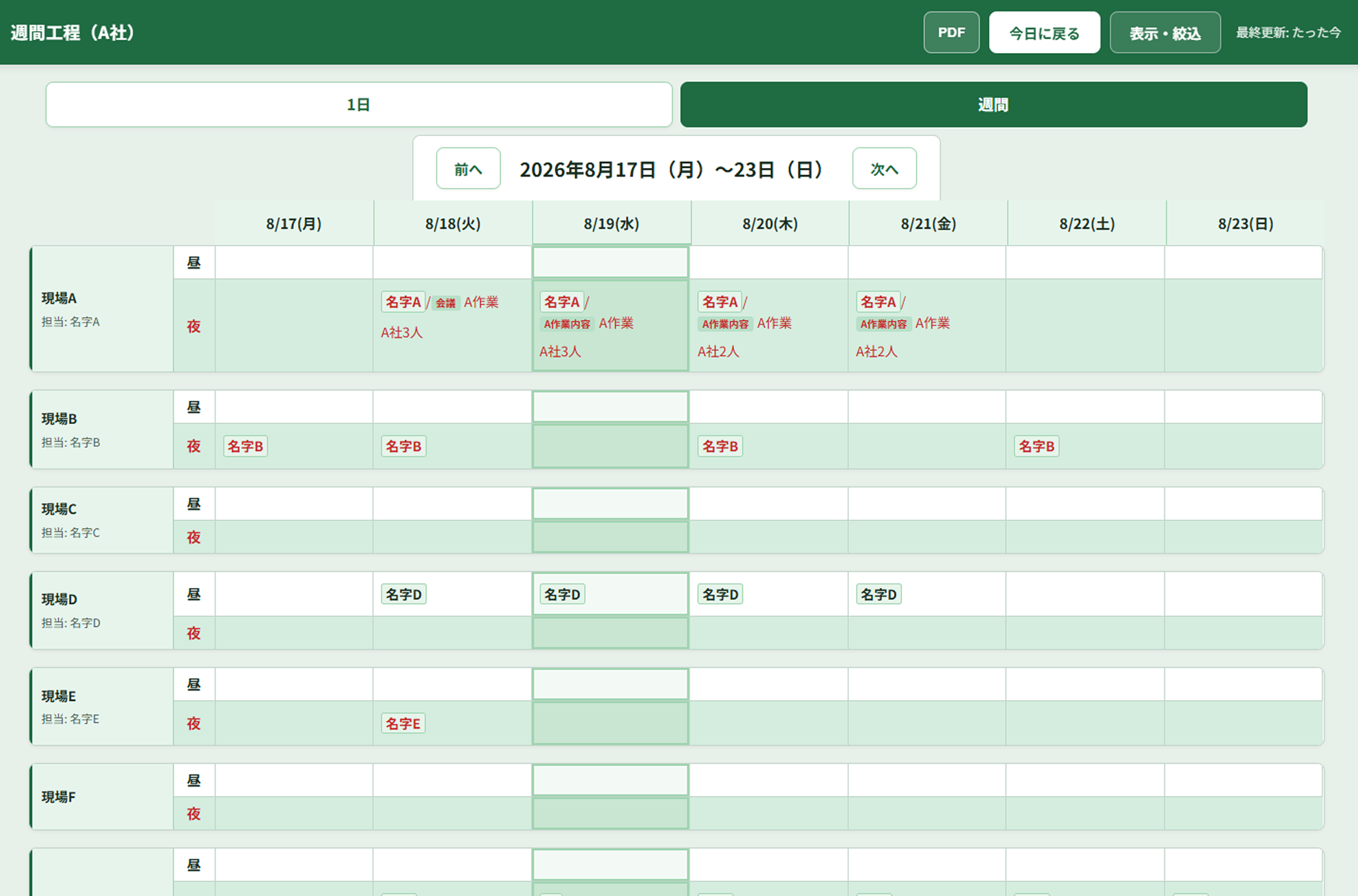This screenshot has height=896, width=1358.
Task: Go to previous week with 前へ
Action: pyautogui.click(x=468, y=169)
